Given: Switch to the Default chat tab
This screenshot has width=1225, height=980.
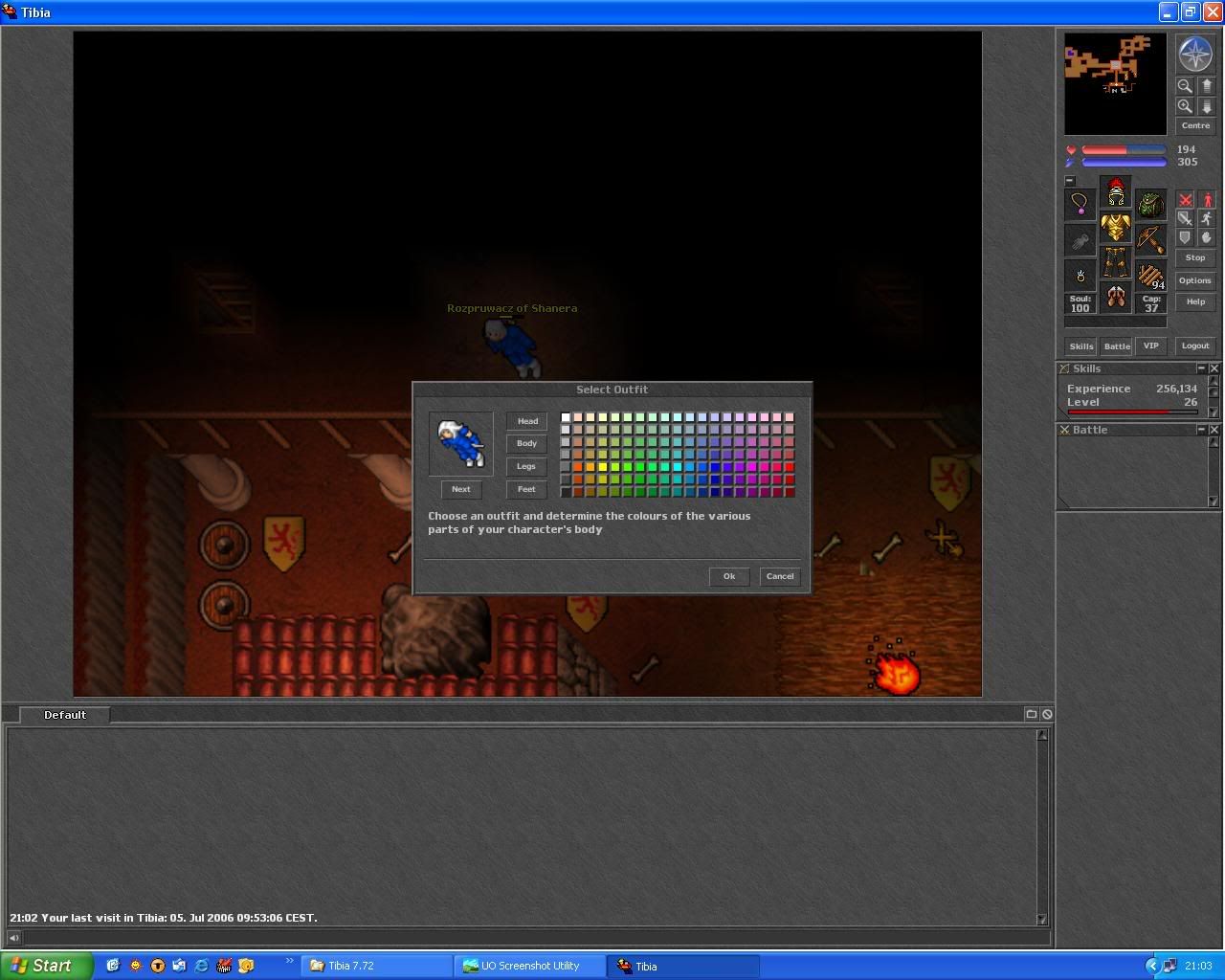Looking at the screenshot, I should tap(65, 715).
